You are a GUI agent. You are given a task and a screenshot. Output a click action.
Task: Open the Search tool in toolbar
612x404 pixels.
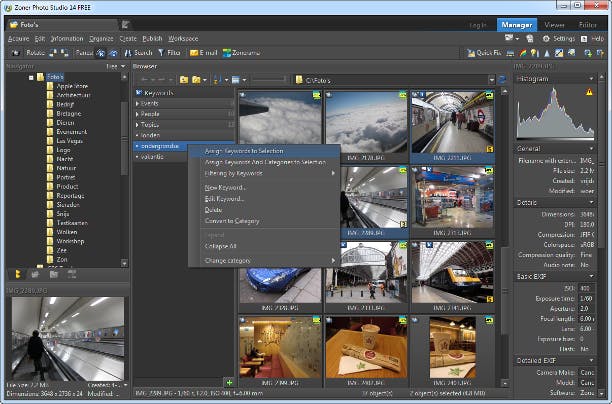[137, 52]
